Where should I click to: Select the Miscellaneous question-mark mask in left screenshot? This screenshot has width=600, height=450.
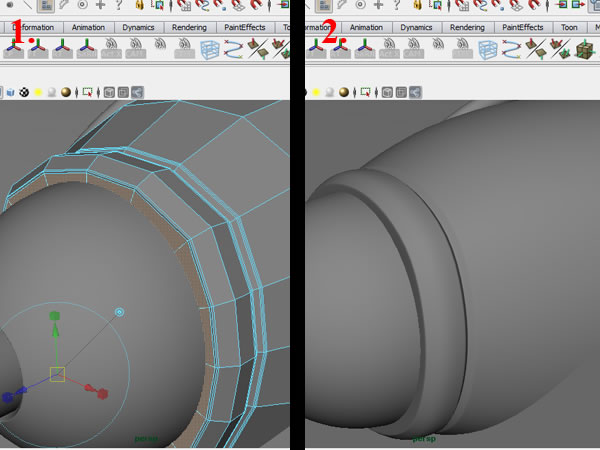pyautogui.click(x=119, y=5)
